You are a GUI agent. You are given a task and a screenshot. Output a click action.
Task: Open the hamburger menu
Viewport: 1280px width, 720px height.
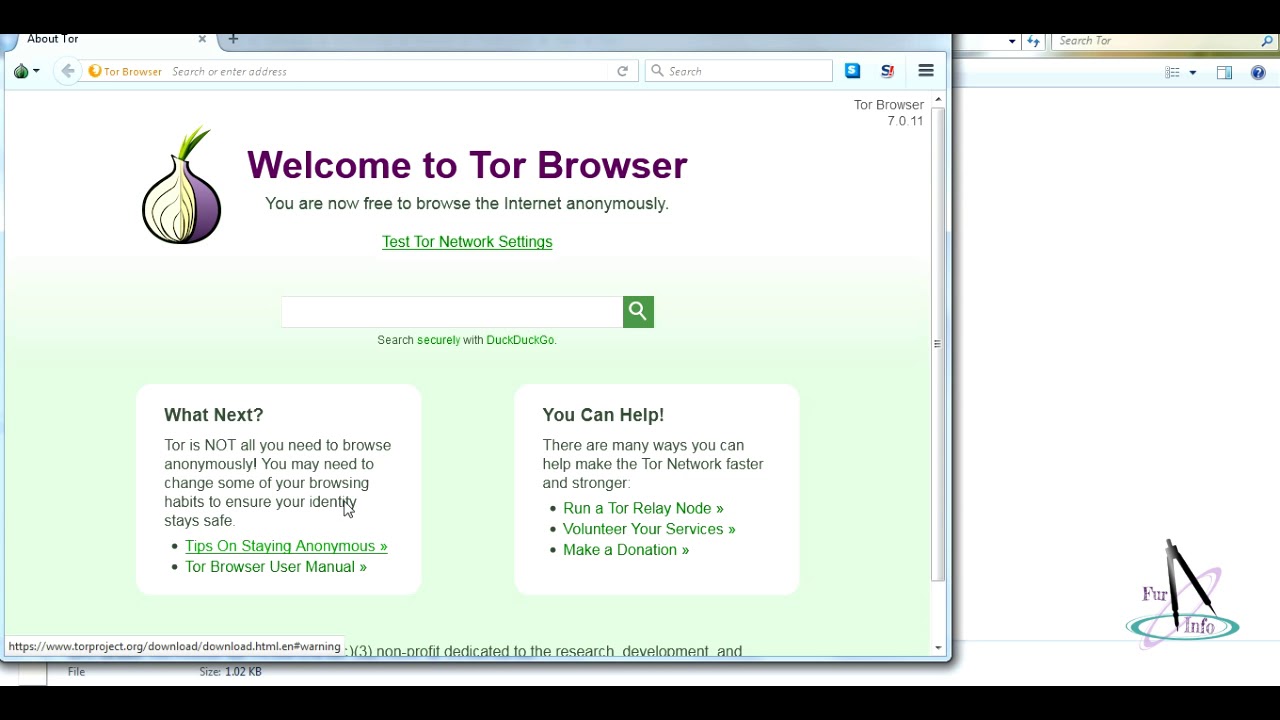click(926, 71)
